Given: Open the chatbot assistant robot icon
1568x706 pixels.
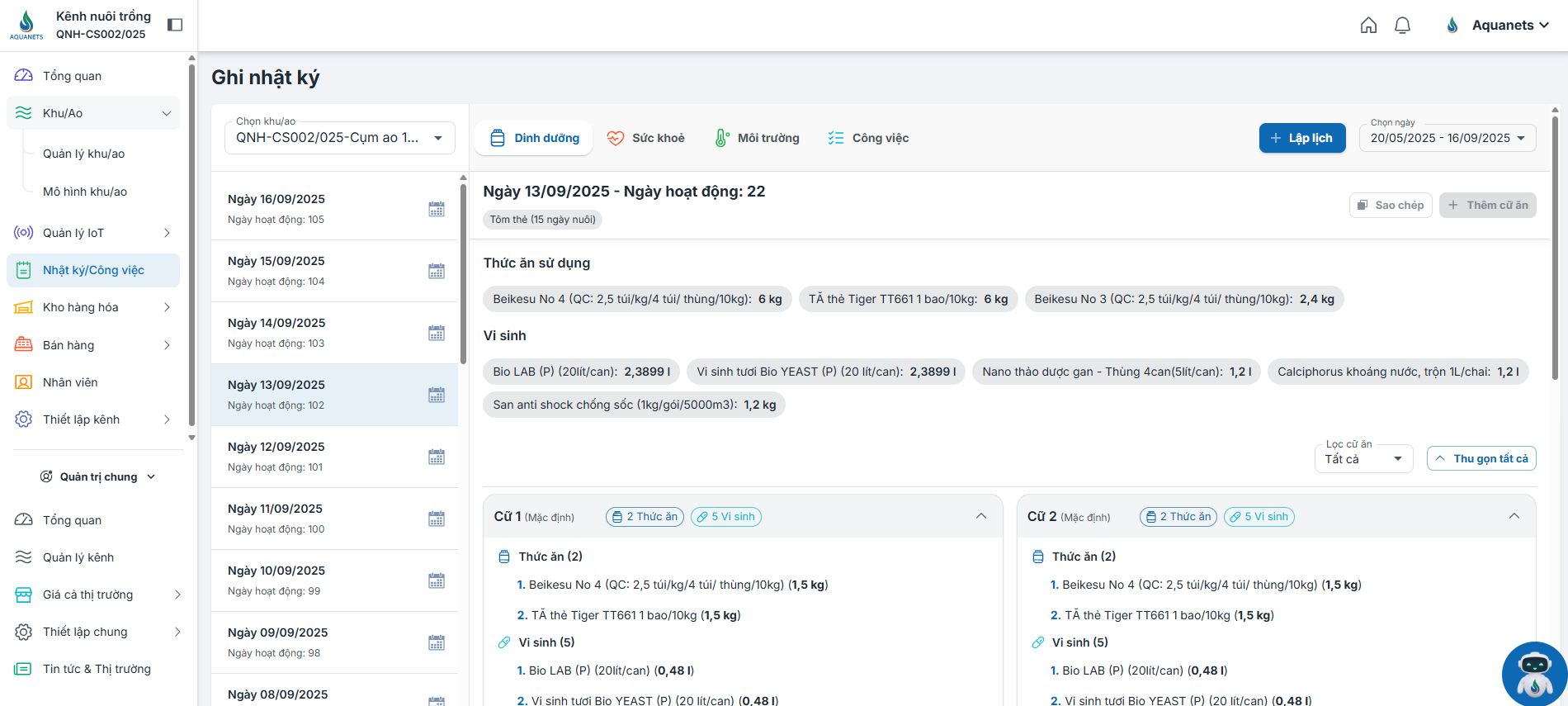Looking at the screenshot, I should tap(1533, 673).
